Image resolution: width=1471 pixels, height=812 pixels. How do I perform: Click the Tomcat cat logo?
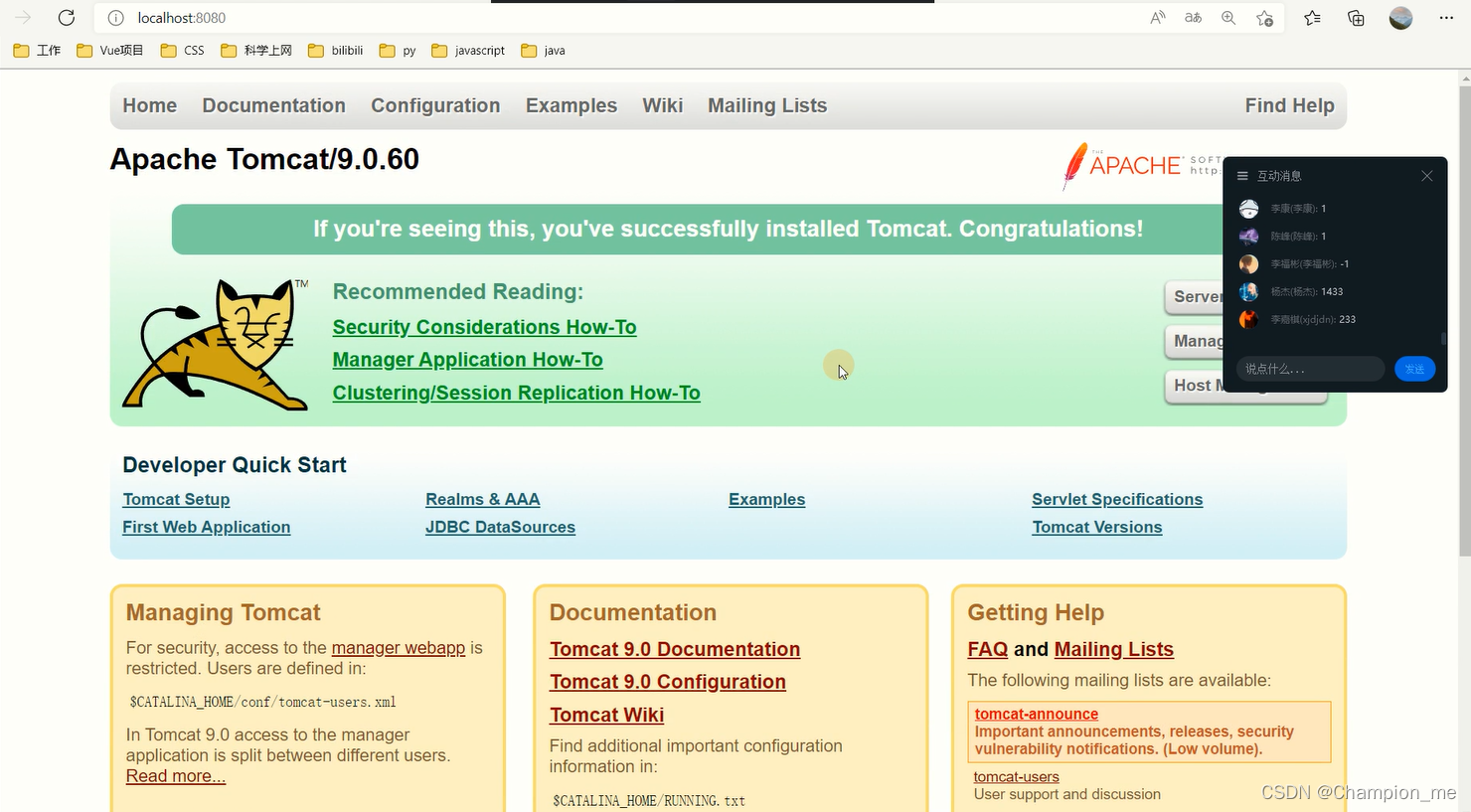tap(216, 344)
